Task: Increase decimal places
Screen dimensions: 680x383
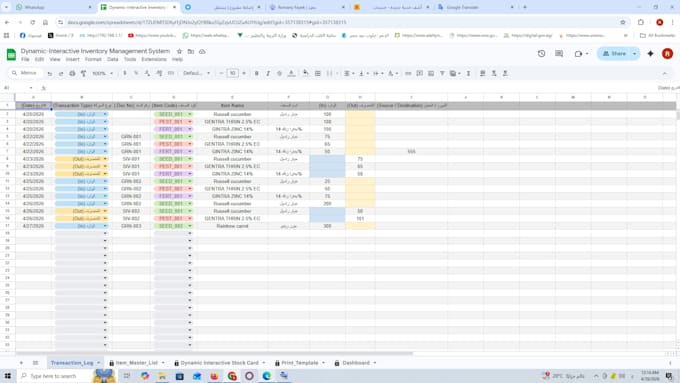Action: (x=159, y=73)
